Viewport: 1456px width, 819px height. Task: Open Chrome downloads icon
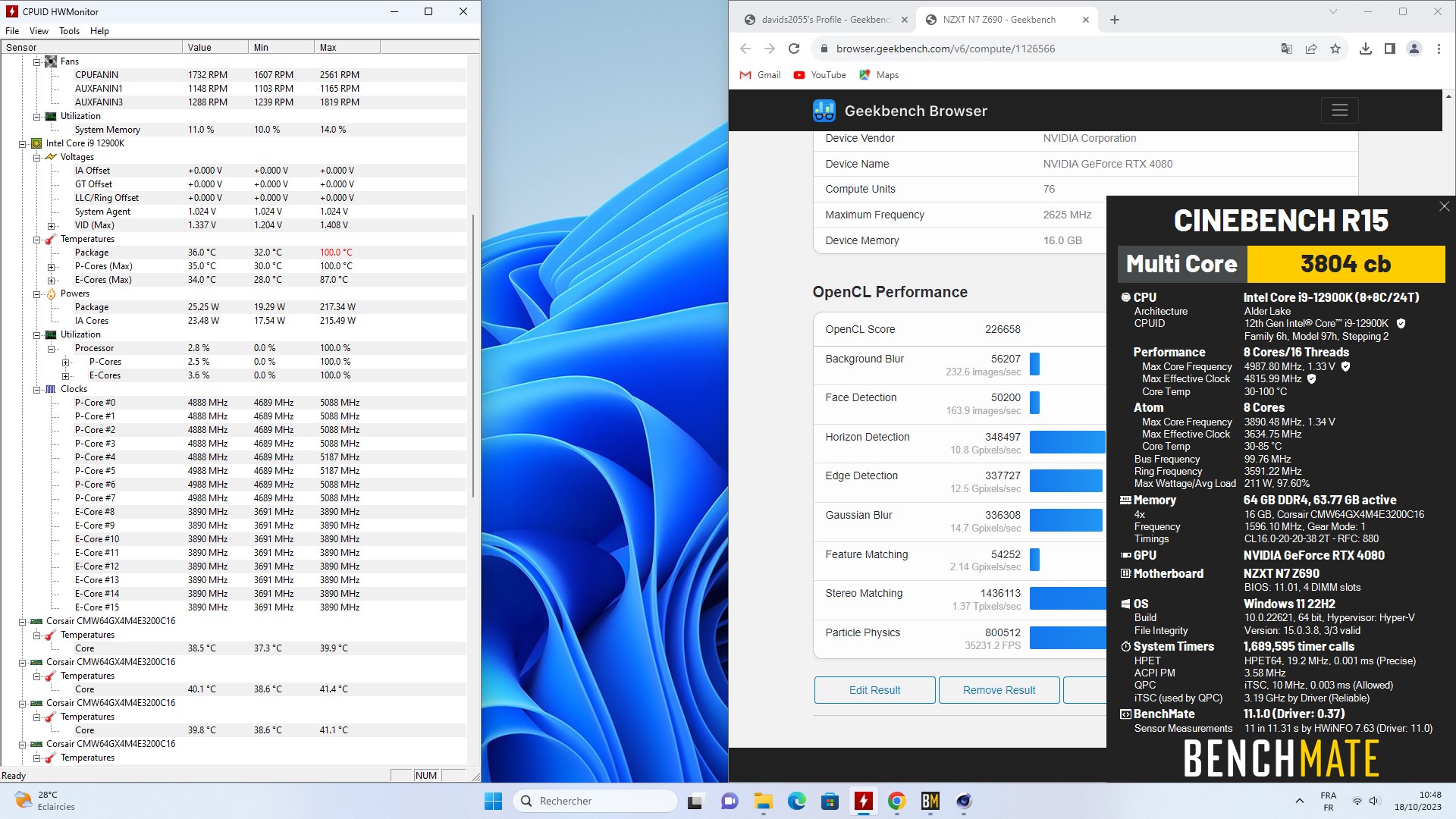pos(1366,49)
